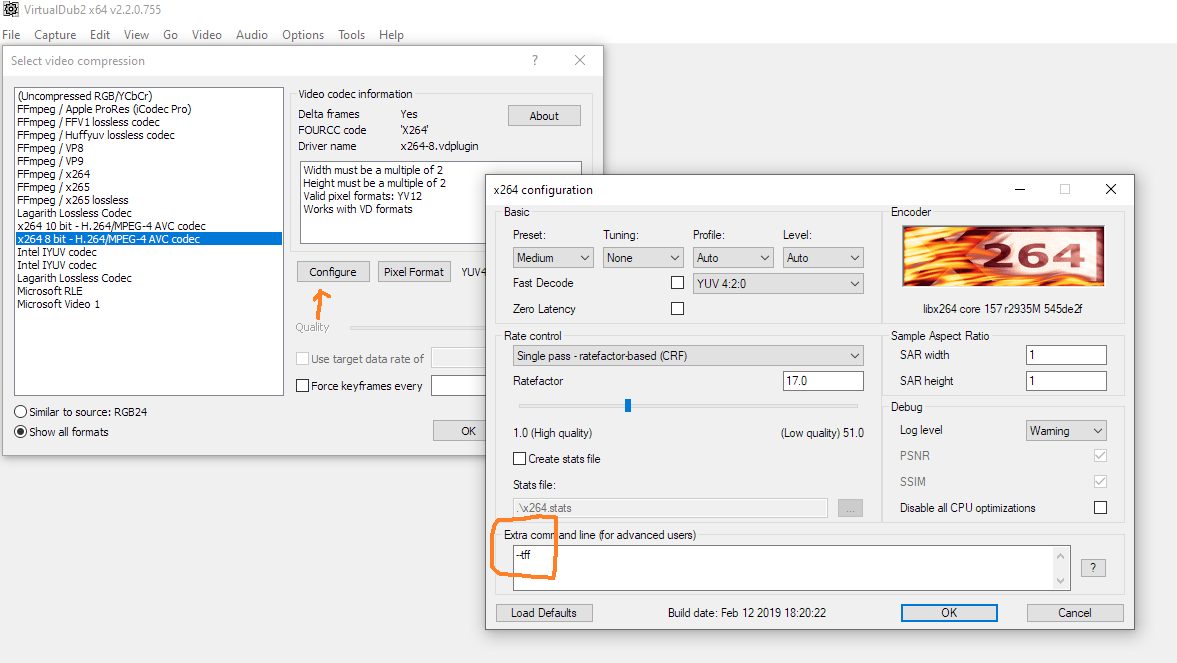Browse for stats file with ellipsis button
Screen dimensions: 1177x663
pos(850,508)
